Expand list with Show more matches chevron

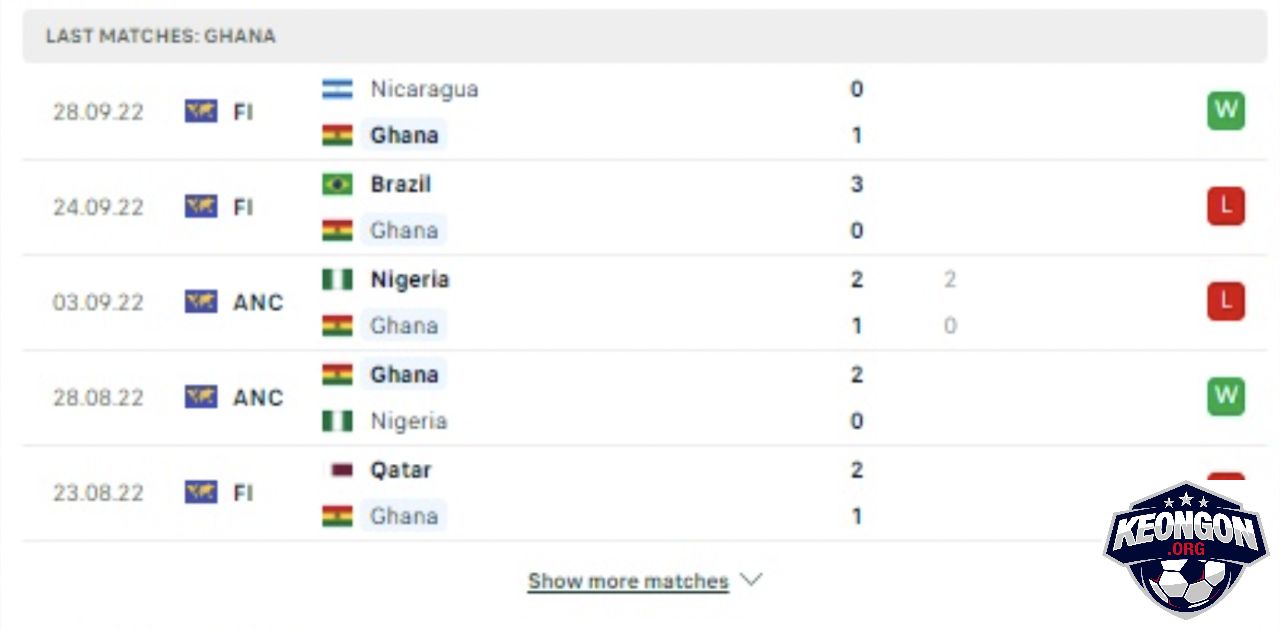click(751, 580)
